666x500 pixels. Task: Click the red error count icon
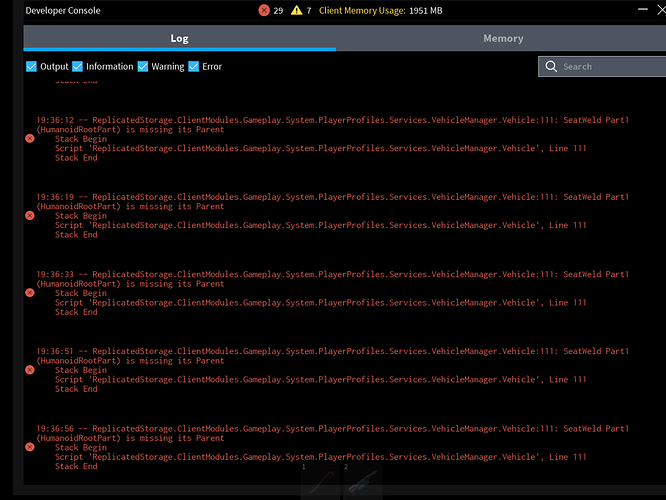pos(264,10)
